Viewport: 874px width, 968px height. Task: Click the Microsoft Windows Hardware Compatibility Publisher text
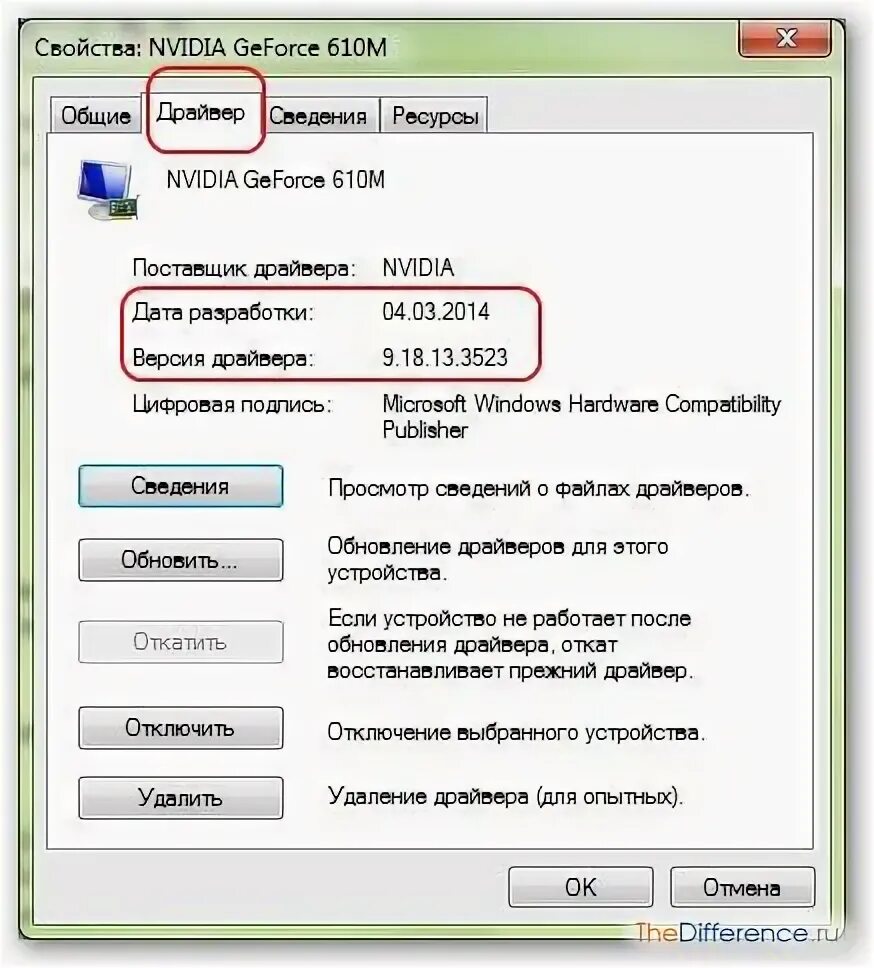581,417
